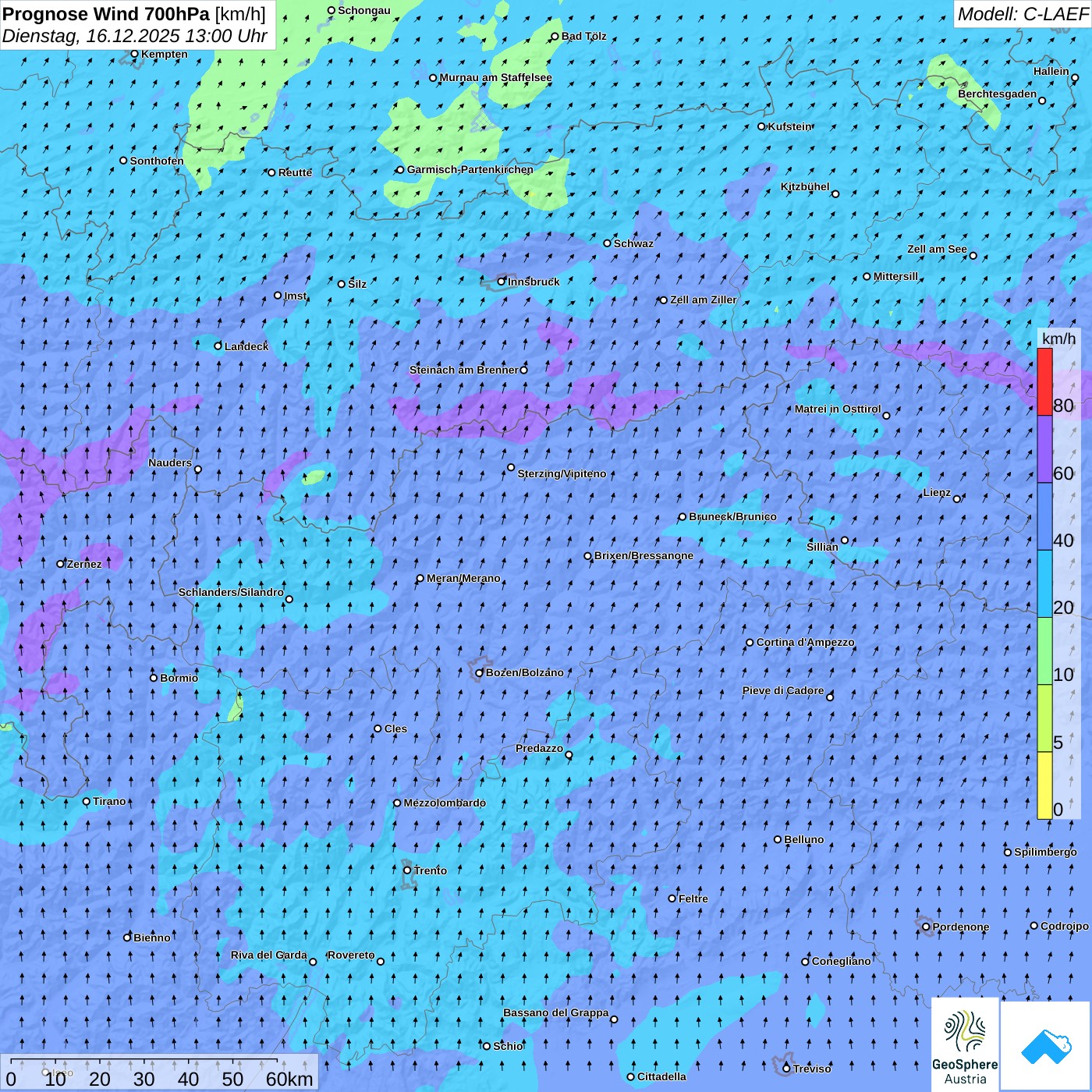Click the blue cloud logo icon

(x=1046, y=1046)
